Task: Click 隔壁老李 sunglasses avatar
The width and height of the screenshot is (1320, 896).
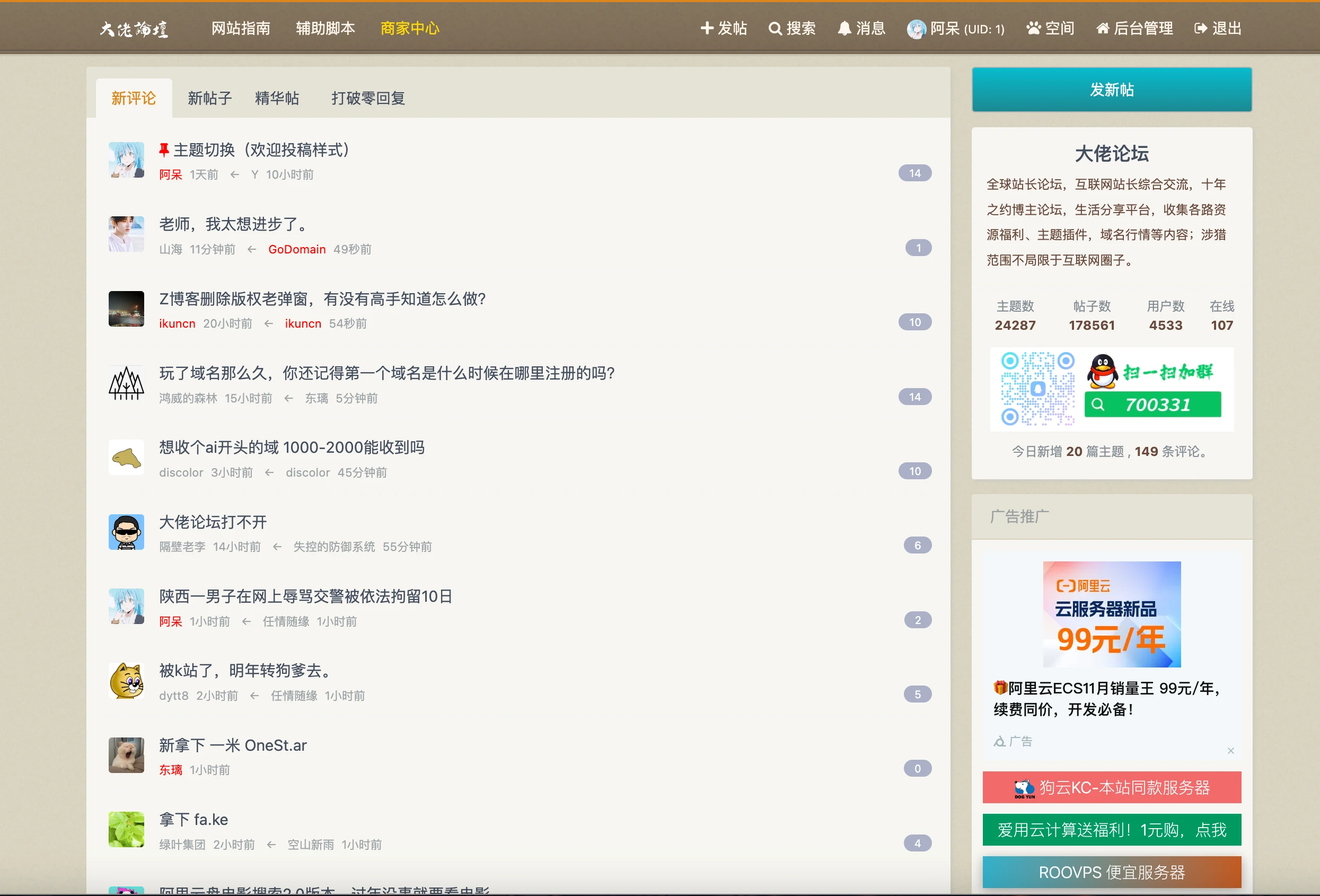Action: (x=126, y=532)
